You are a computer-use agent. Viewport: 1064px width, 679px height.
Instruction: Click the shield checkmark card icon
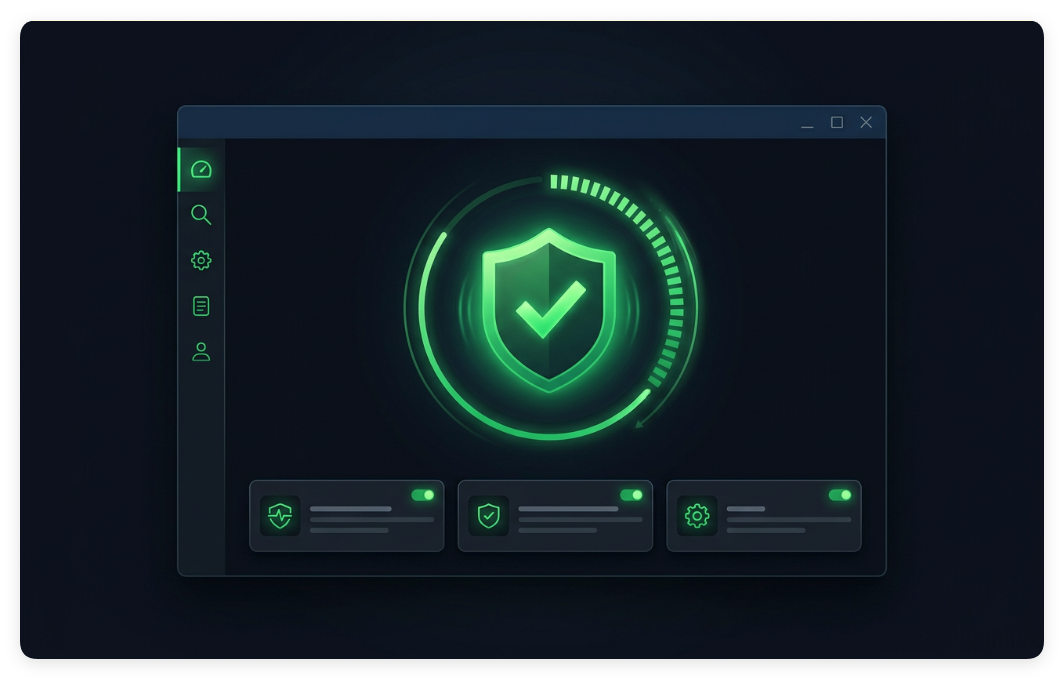pyautogui.click(x=489, y=516)
